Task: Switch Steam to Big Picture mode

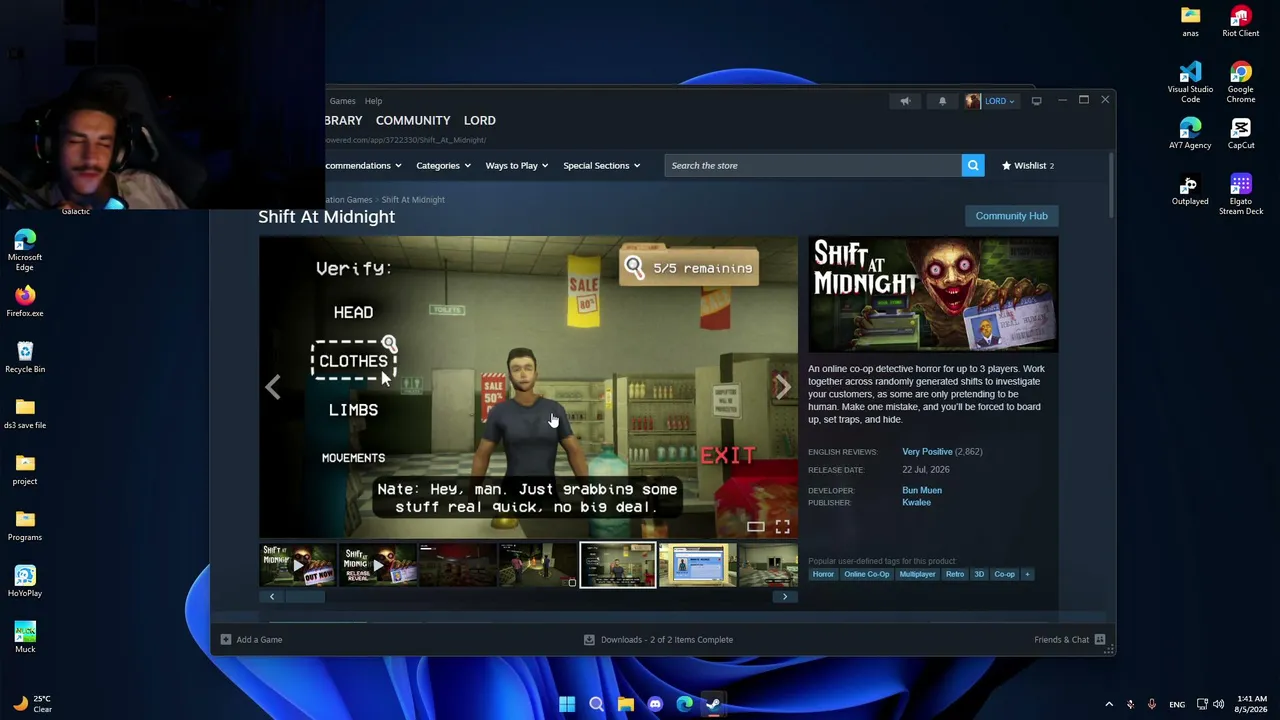Action: coord(1036,101)
